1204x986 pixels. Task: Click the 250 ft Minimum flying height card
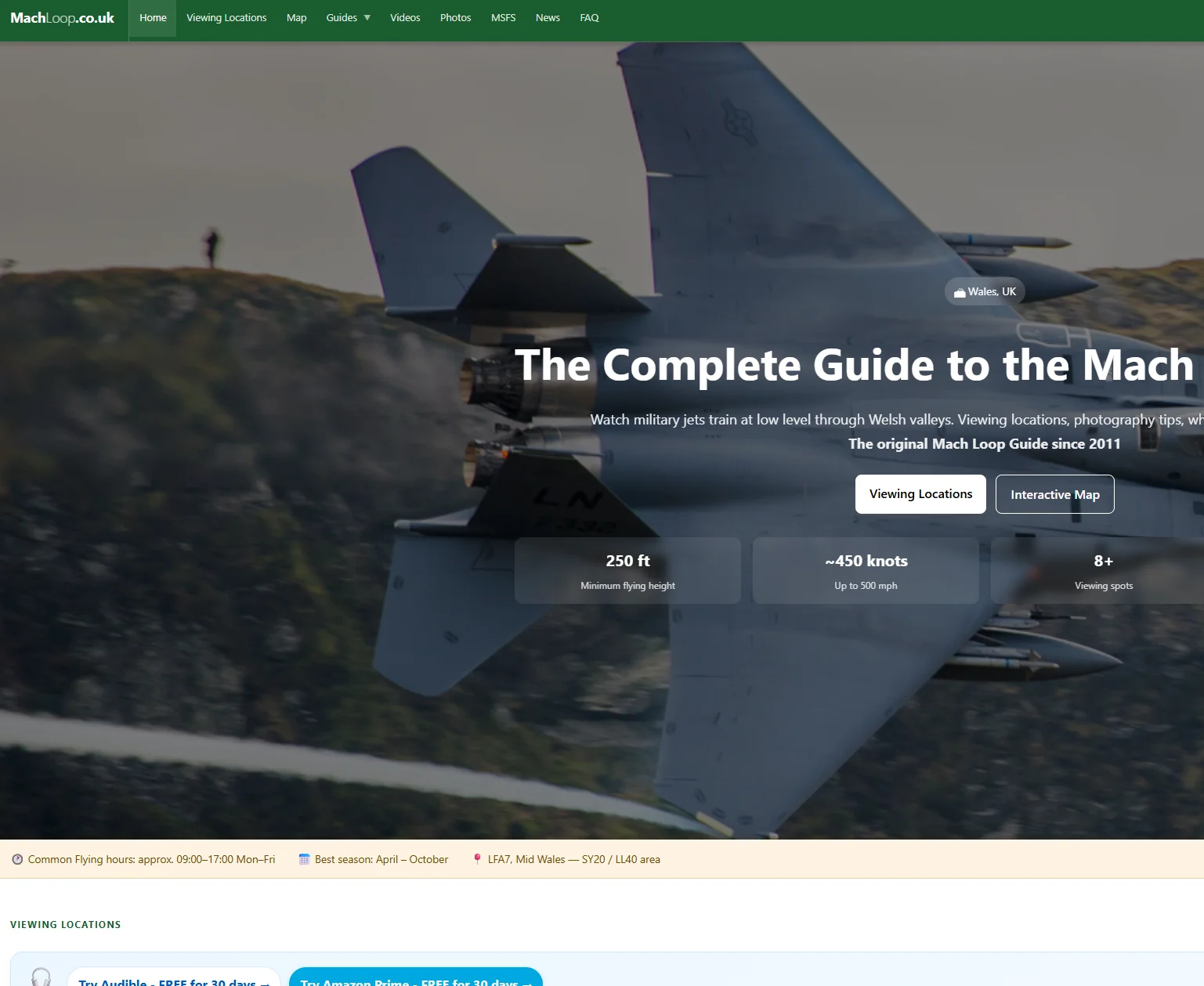tap(627, 570)
